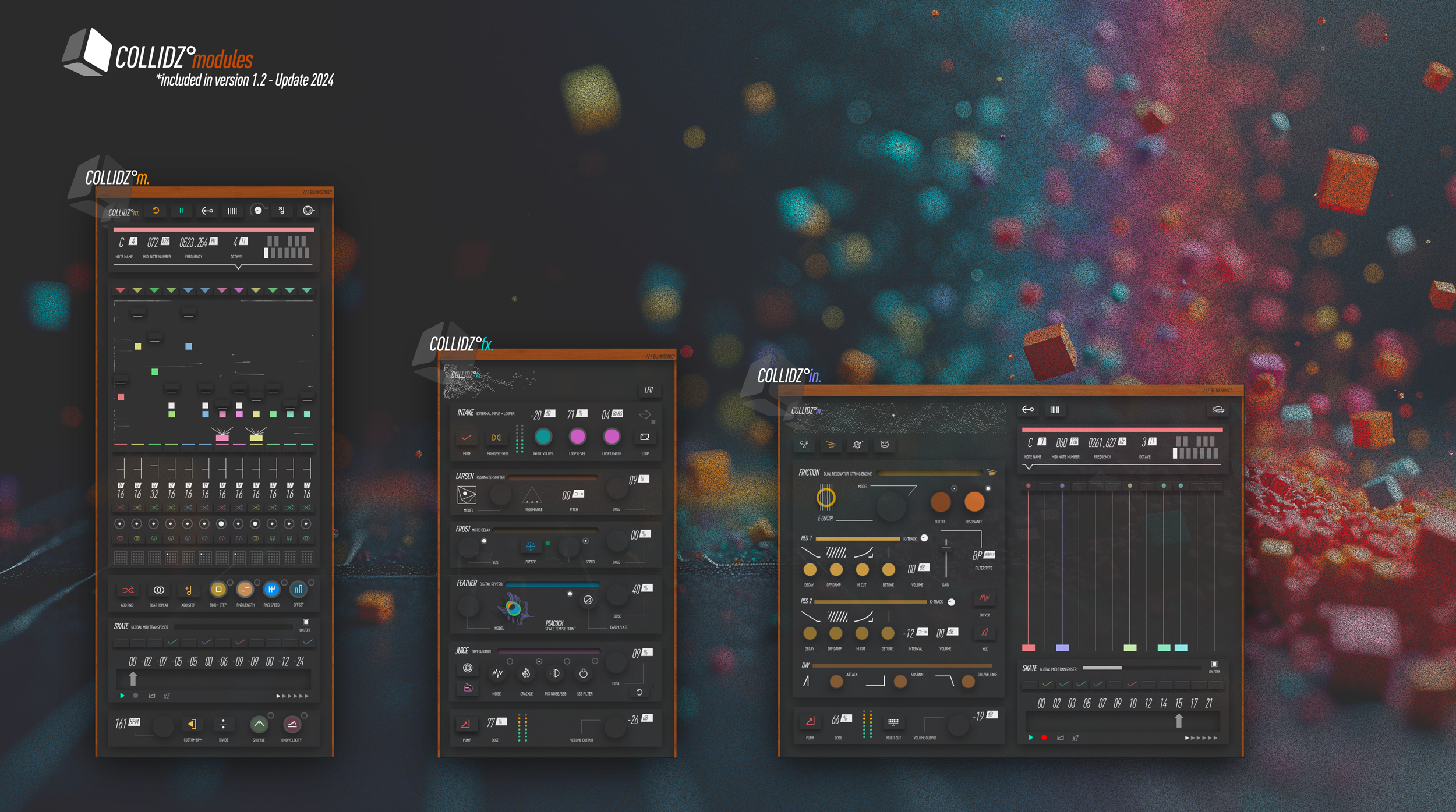Viewport: 1456px width, 812px height.
Task: Click the SSB Filter button
Action: tap(584, 673)
